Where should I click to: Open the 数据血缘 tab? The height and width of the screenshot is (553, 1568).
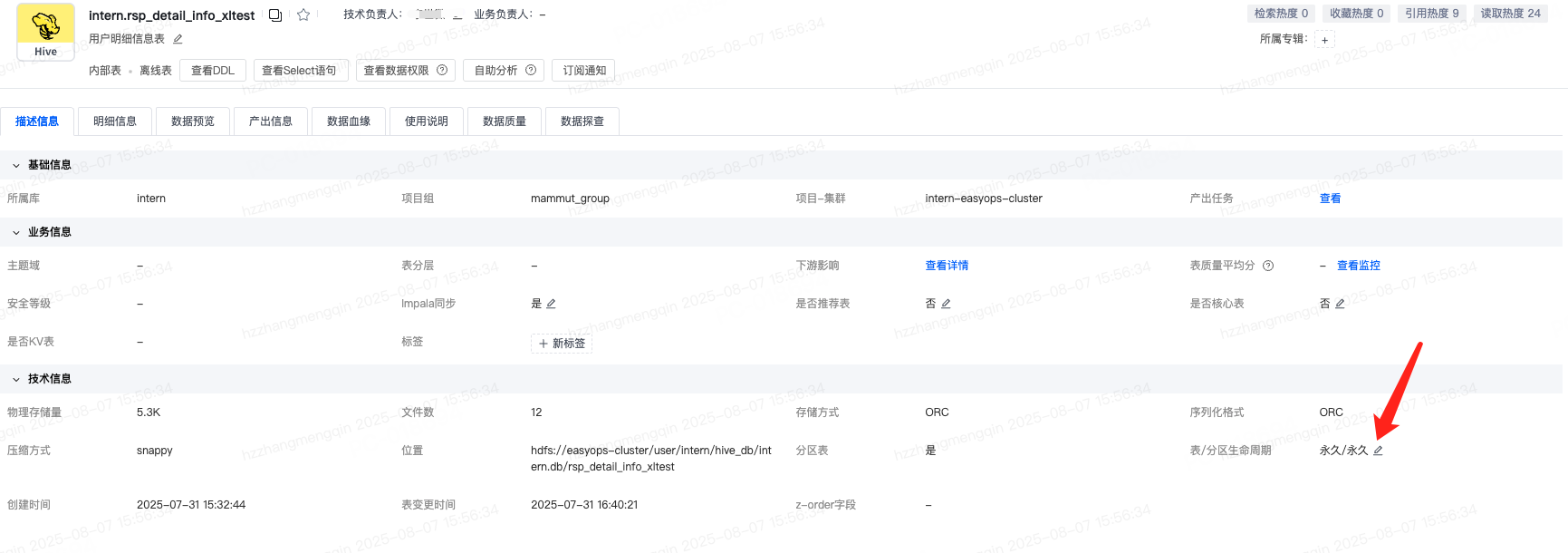click(x=349, y=121)
